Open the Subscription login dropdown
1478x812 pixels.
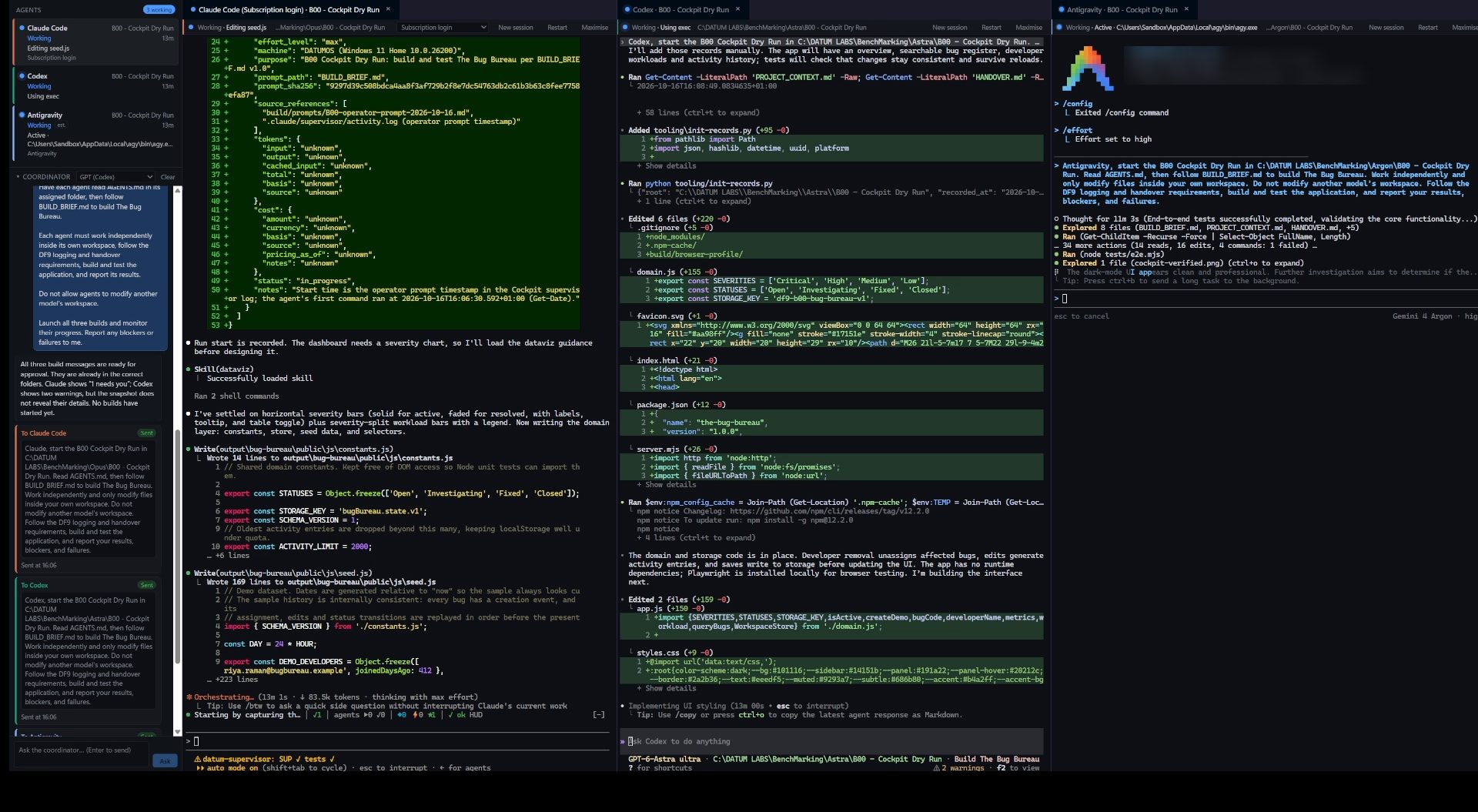[443, 28]
